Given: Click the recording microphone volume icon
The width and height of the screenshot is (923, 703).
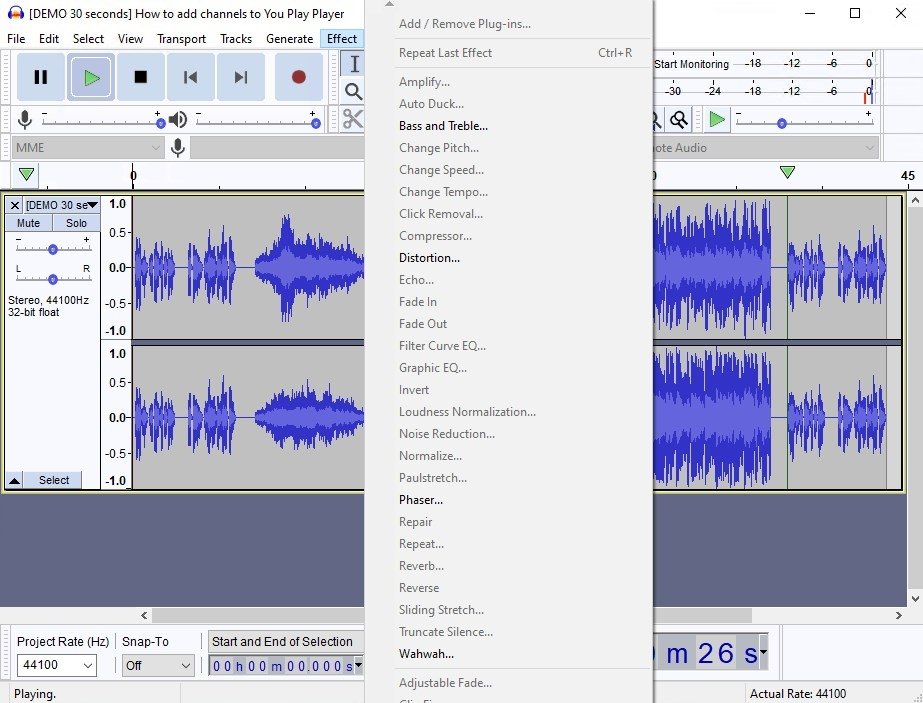Looking at the screenshot, I should click(x=25, y=120).
